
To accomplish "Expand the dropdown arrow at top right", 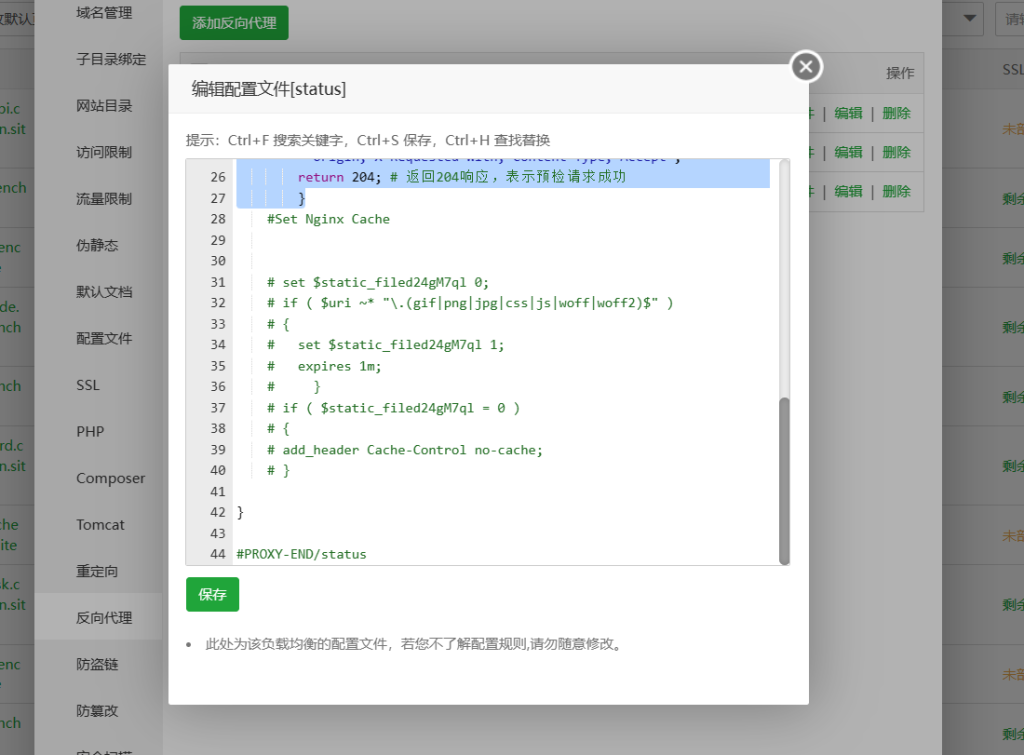I will click(970, 18).
